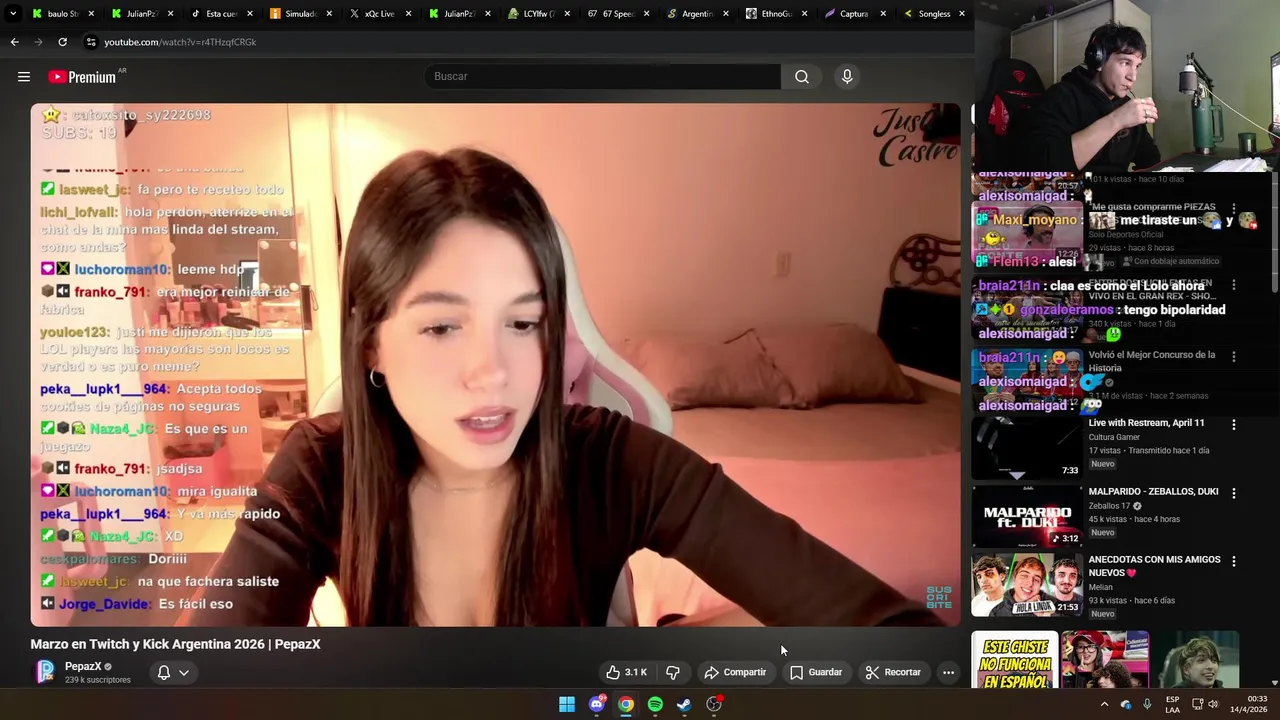
Task: Open OneDrive cloud icon in tray
Action: [1126, 704]
